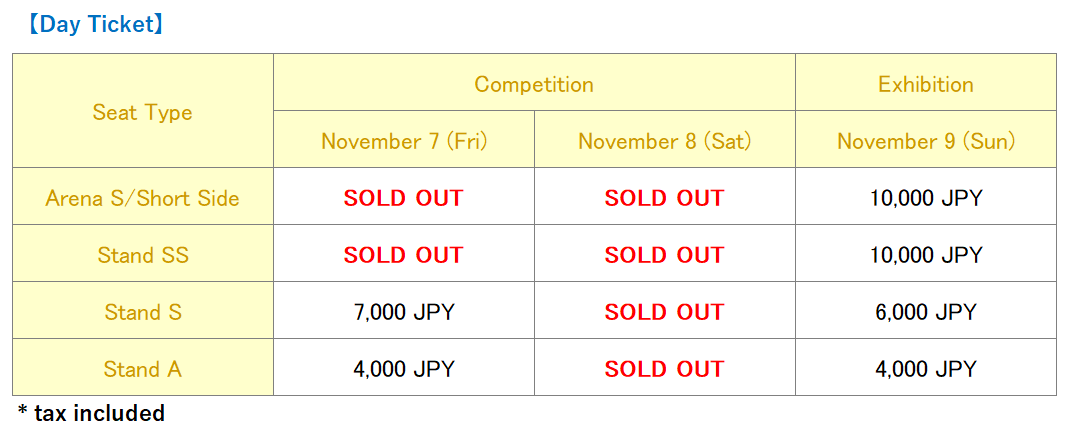Click the Exhibition column header

point(925,84)
